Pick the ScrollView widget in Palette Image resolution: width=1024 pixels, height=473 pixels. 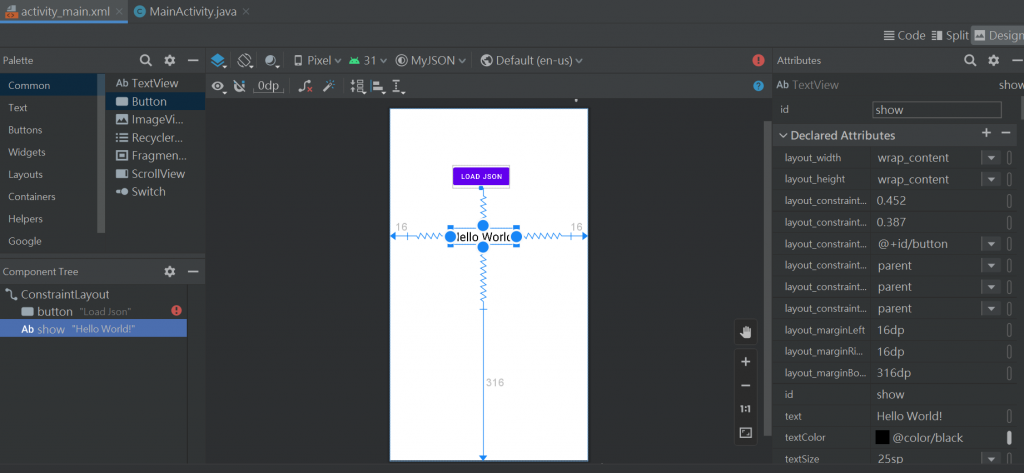click(x=155, y=174)
